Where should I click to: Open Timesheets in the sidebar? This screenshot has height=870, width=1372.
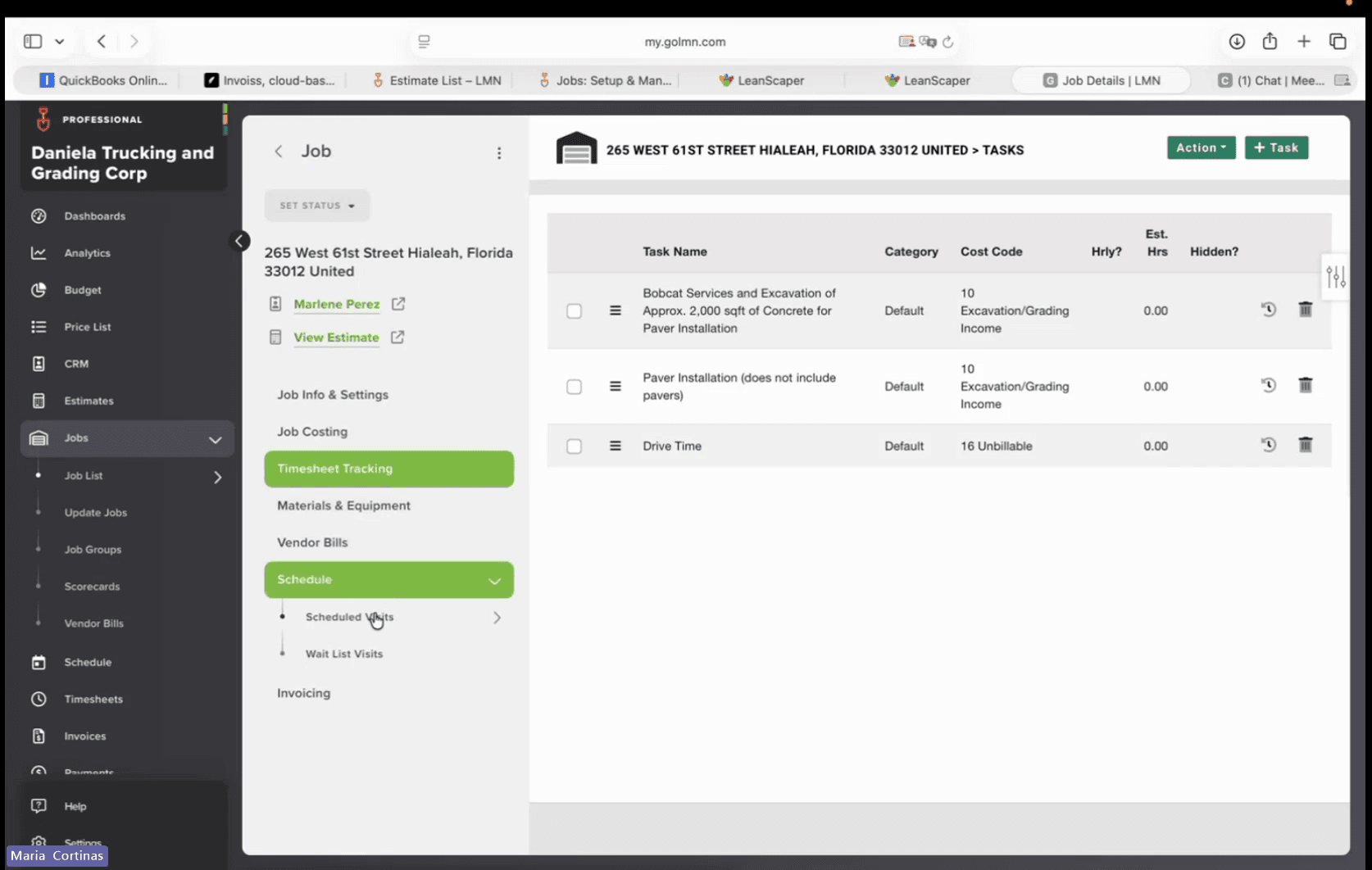click(93, 699)
